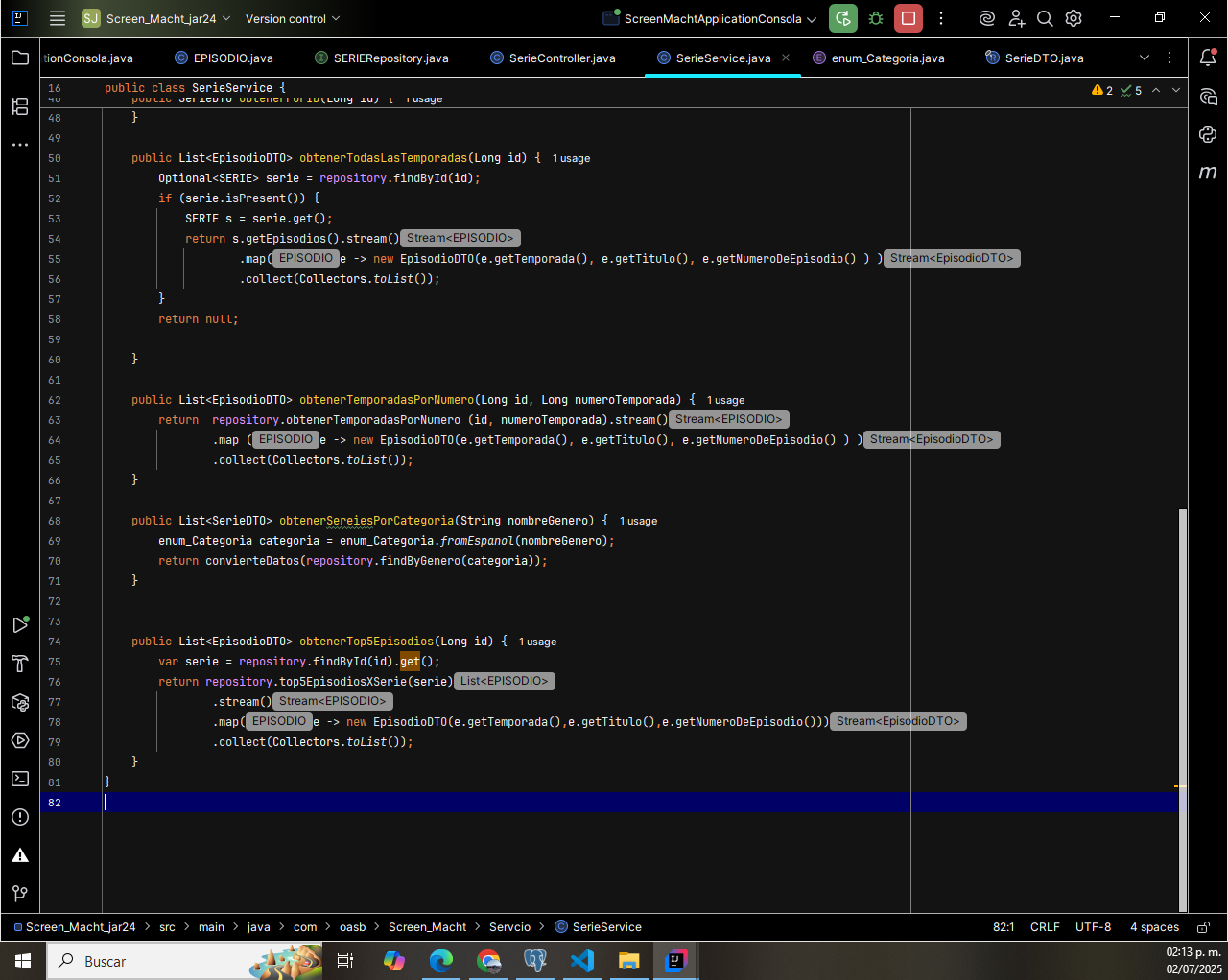Switch to SERIERepository.java tab

pos(382,58)
